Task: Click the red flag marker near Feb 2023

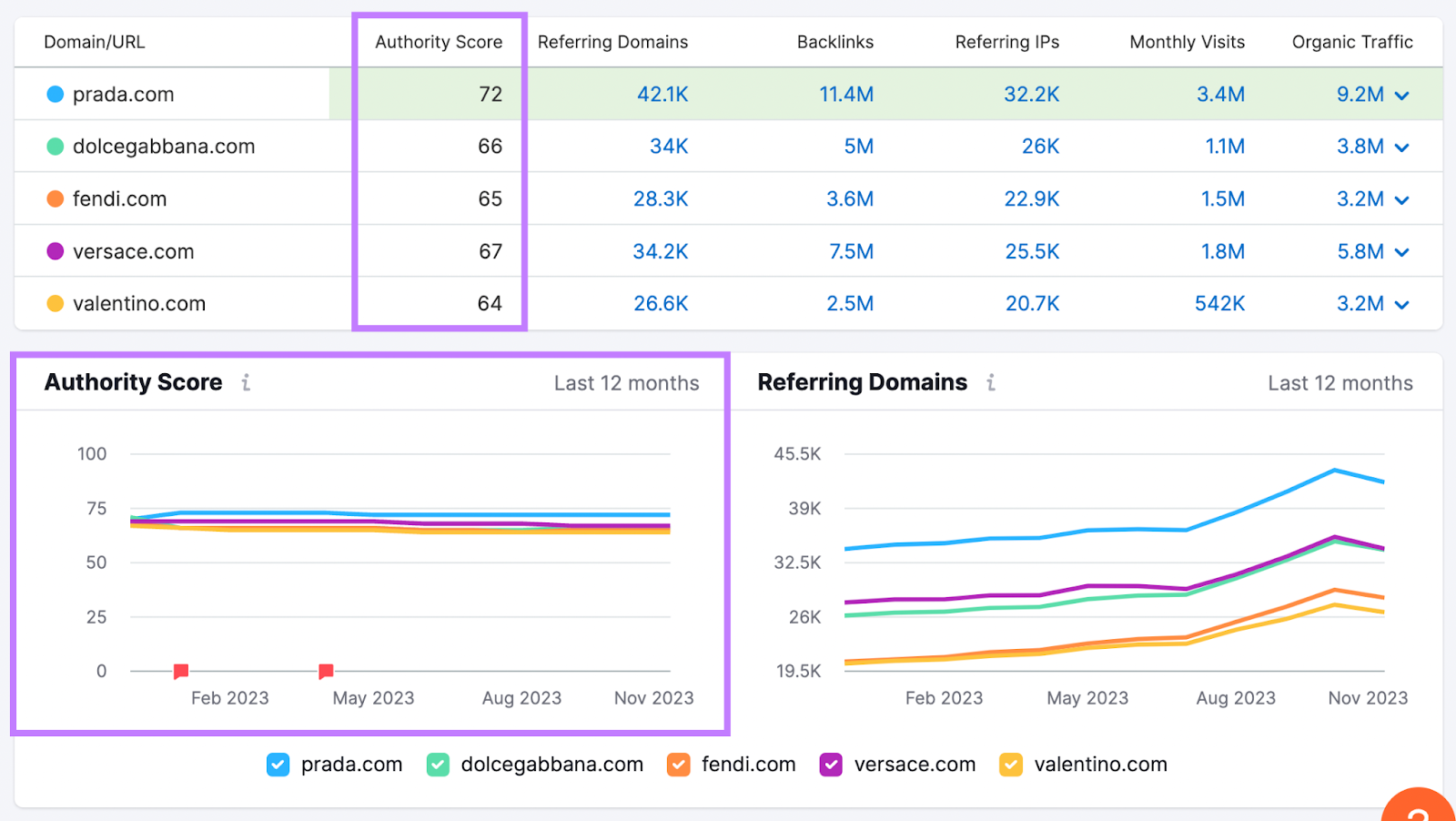Action: pyautogui.click(x=180, y=670)
